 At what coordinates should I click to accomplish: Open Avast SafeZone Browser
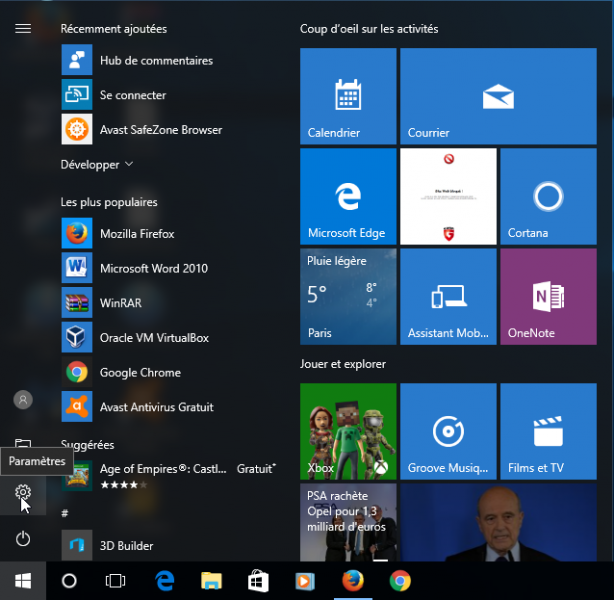[142, 129]
